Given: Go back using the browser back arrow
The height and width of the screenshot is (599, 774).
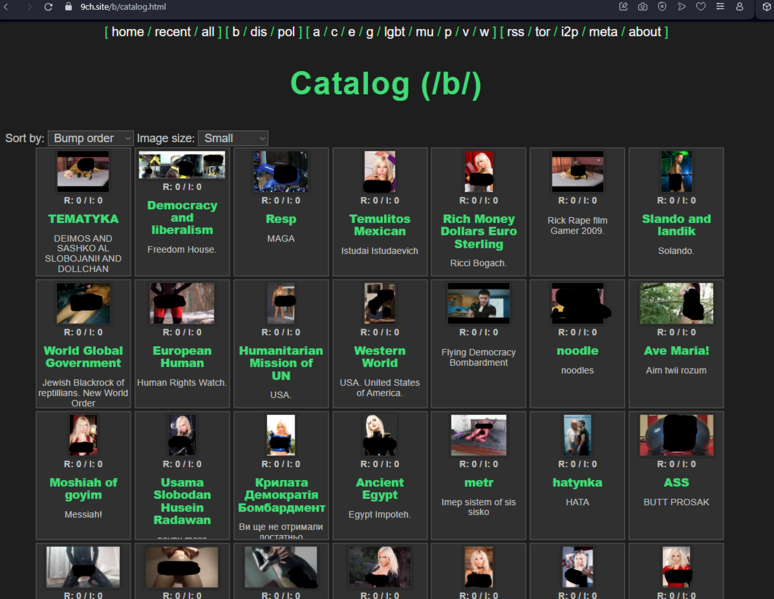Looking at the screenshot, I should (6, 7).
